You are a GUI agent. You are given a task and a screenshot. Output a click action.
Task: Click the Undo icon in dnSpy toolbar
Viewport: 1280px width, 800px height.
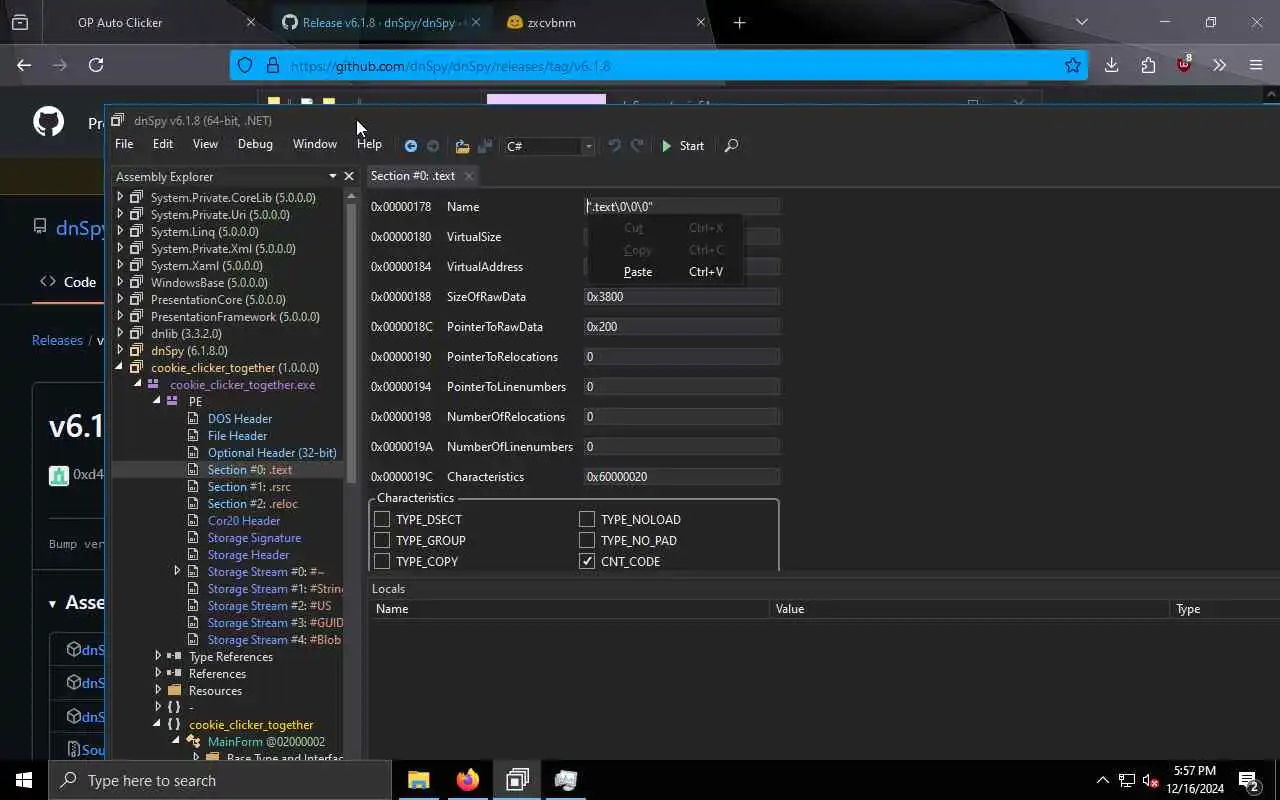coord(614,146)
